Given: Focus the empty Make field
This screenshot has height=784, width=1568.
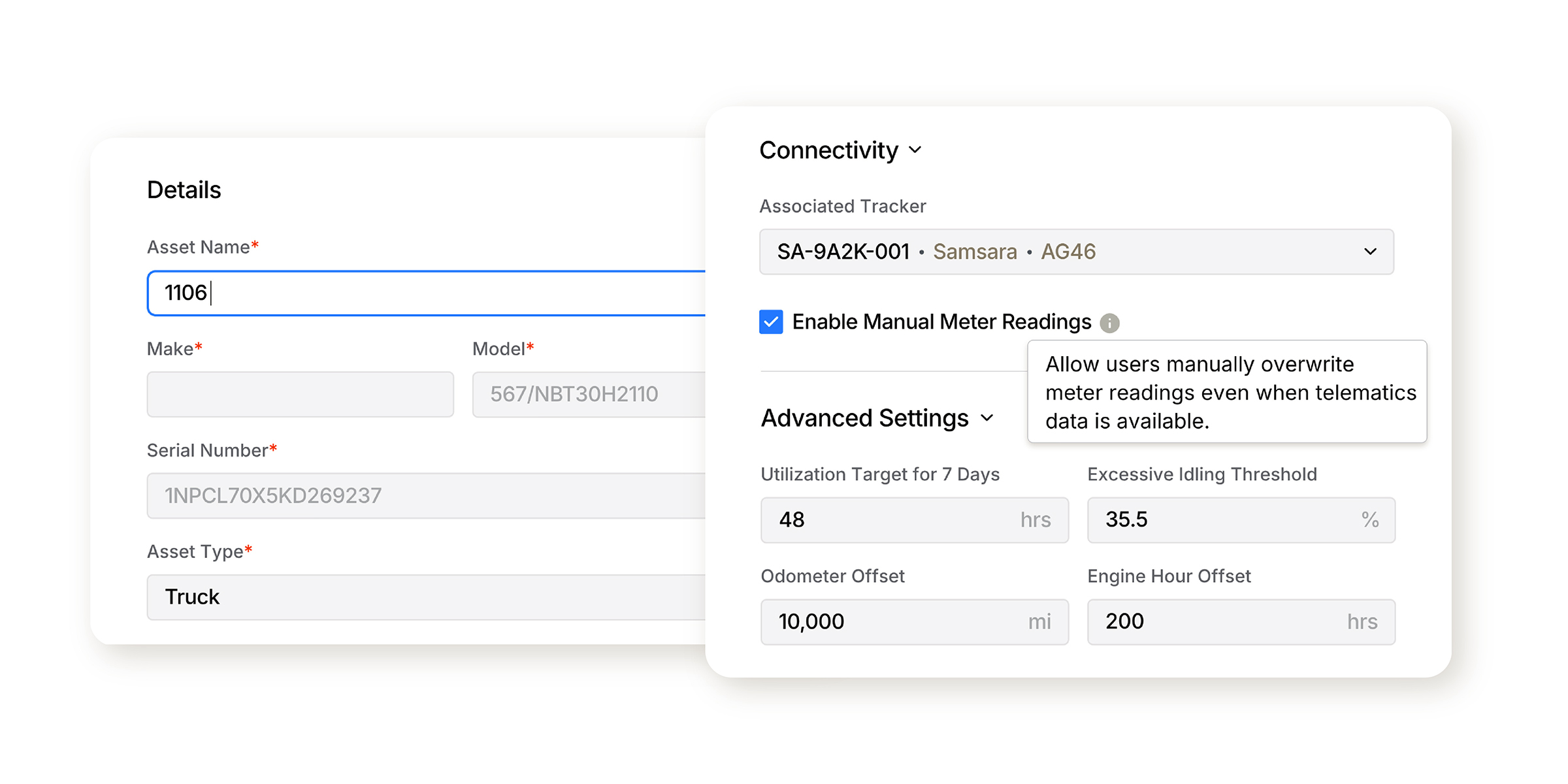Looking at the screenshot, I should tap(300, 395).
